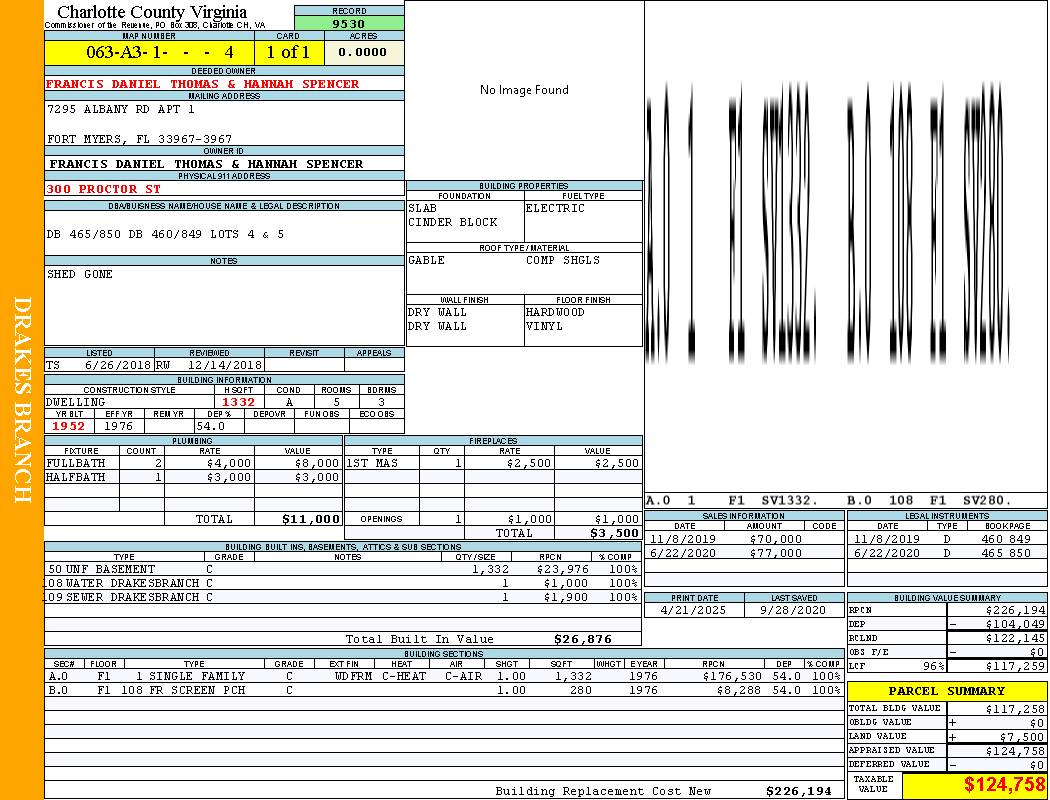Click sale amount $70,000
The width and height of the screenshot is (1050, 800).
tap(775, 540)
